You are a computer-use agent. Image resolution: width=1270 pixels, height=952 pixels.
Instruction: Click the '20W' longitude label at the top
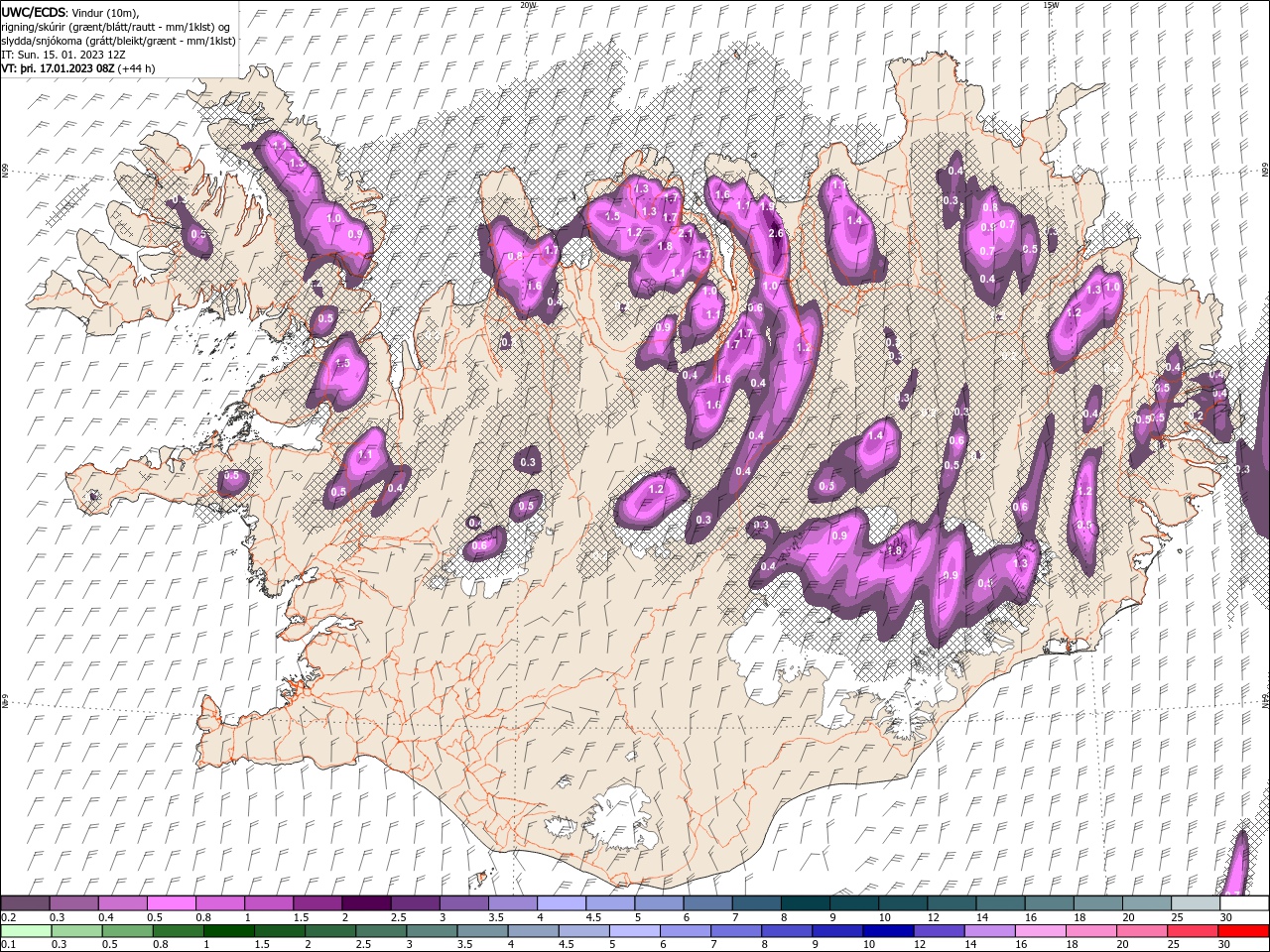pyautogui.click(x=528, y=4)
